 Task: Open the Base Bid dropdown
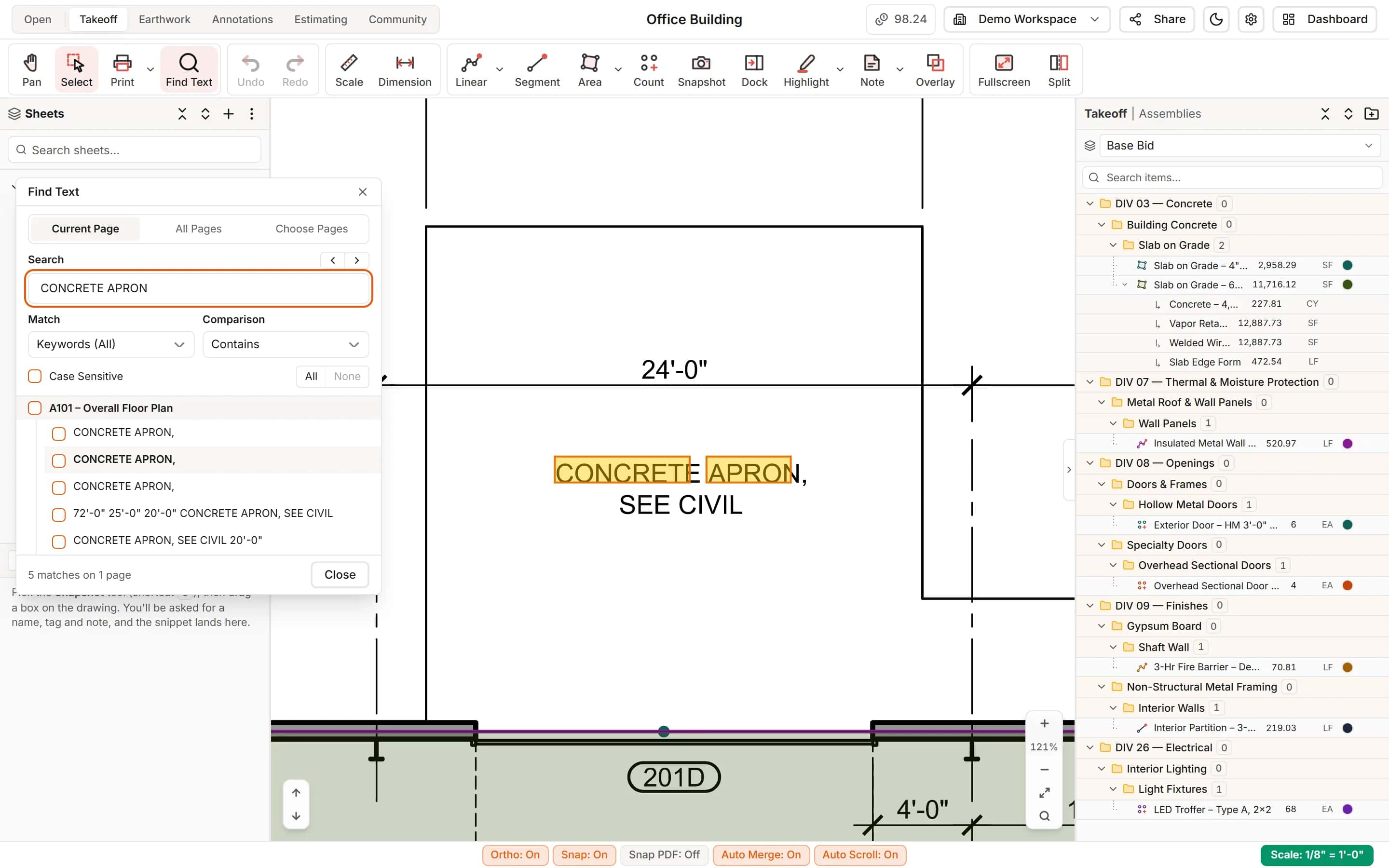[x=1240, y=145]
